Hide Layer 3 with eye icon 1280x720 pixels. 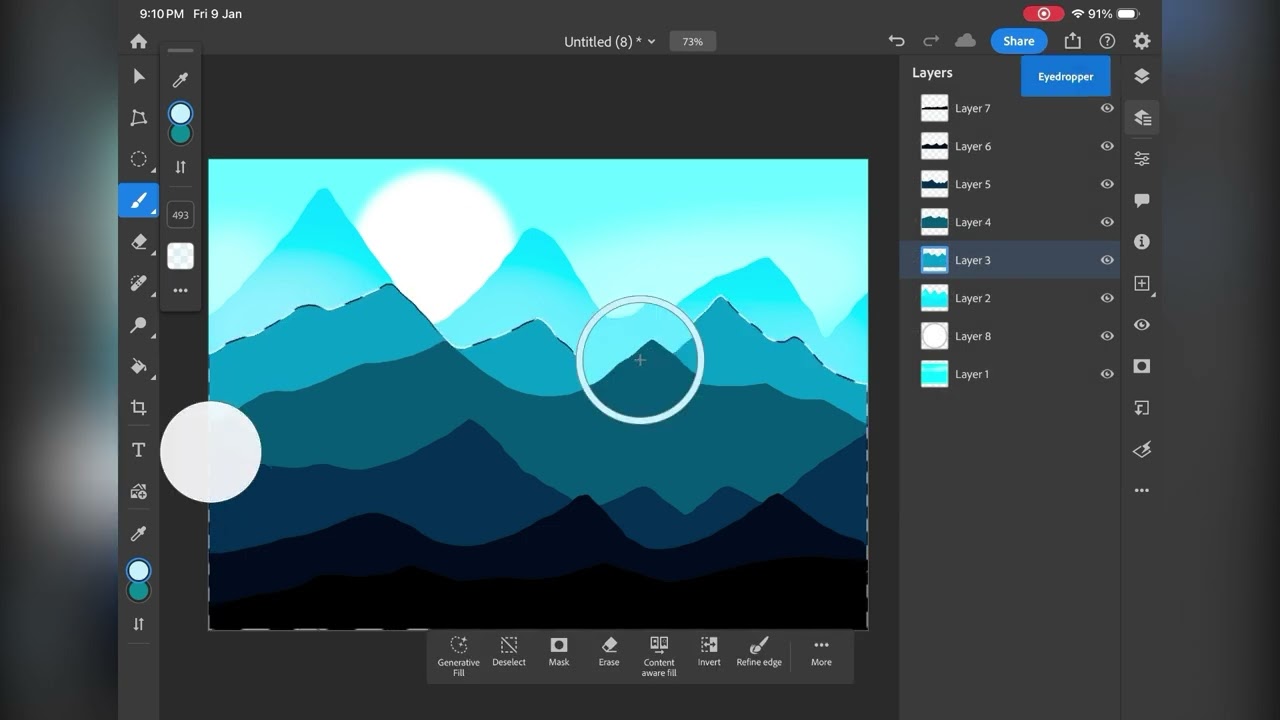tap(1107, 260)
